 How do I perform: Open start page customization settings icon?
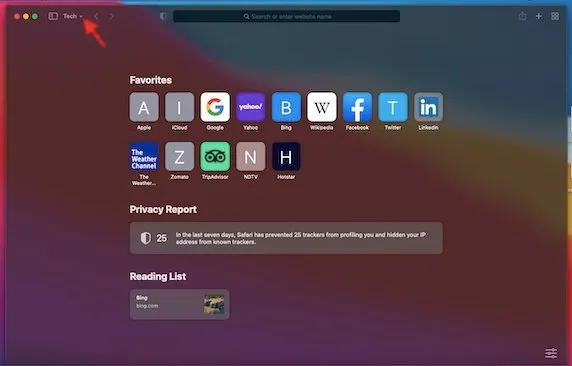click(x=551, y=353)
